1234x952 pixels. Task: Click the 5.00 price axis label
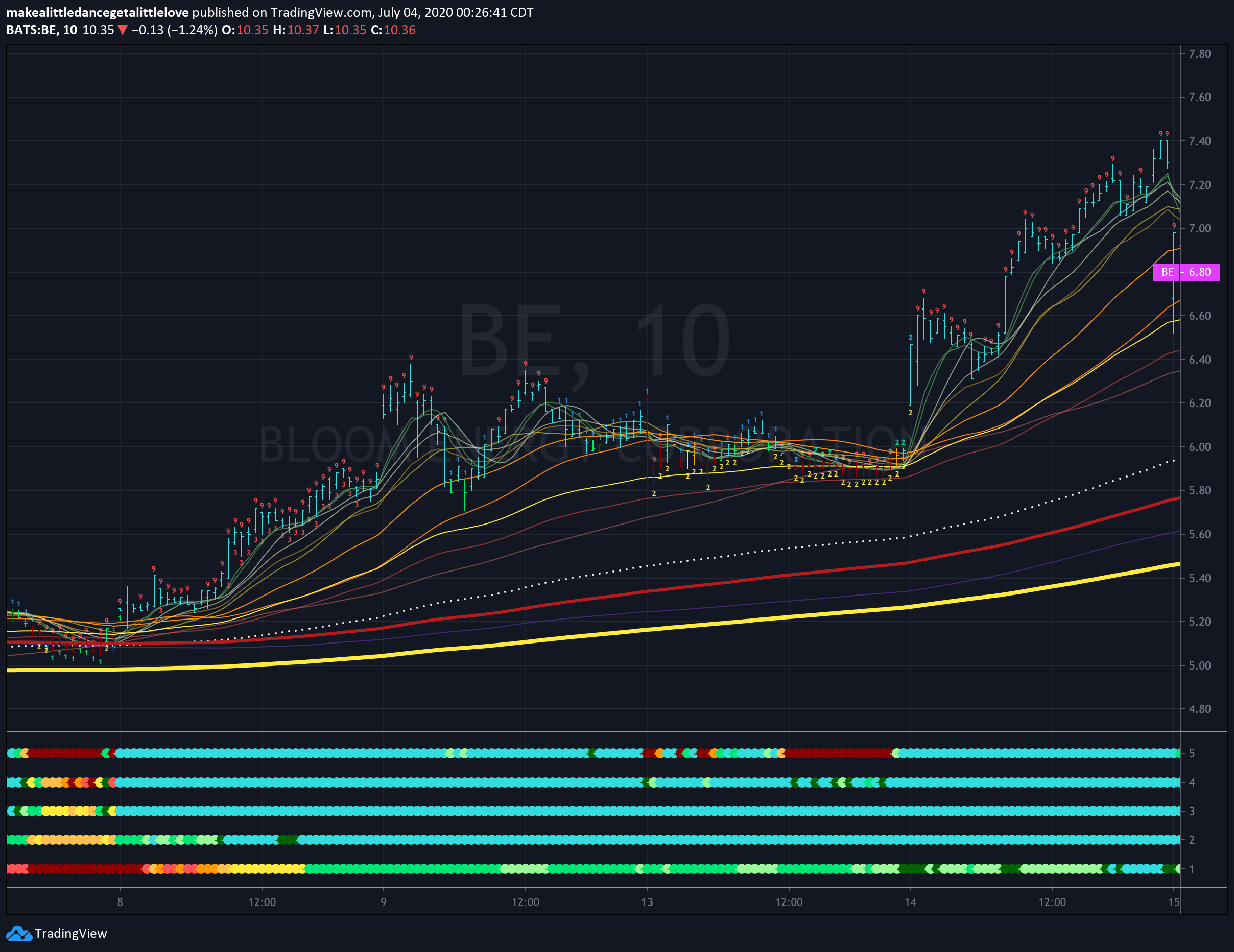[1200, 665]
